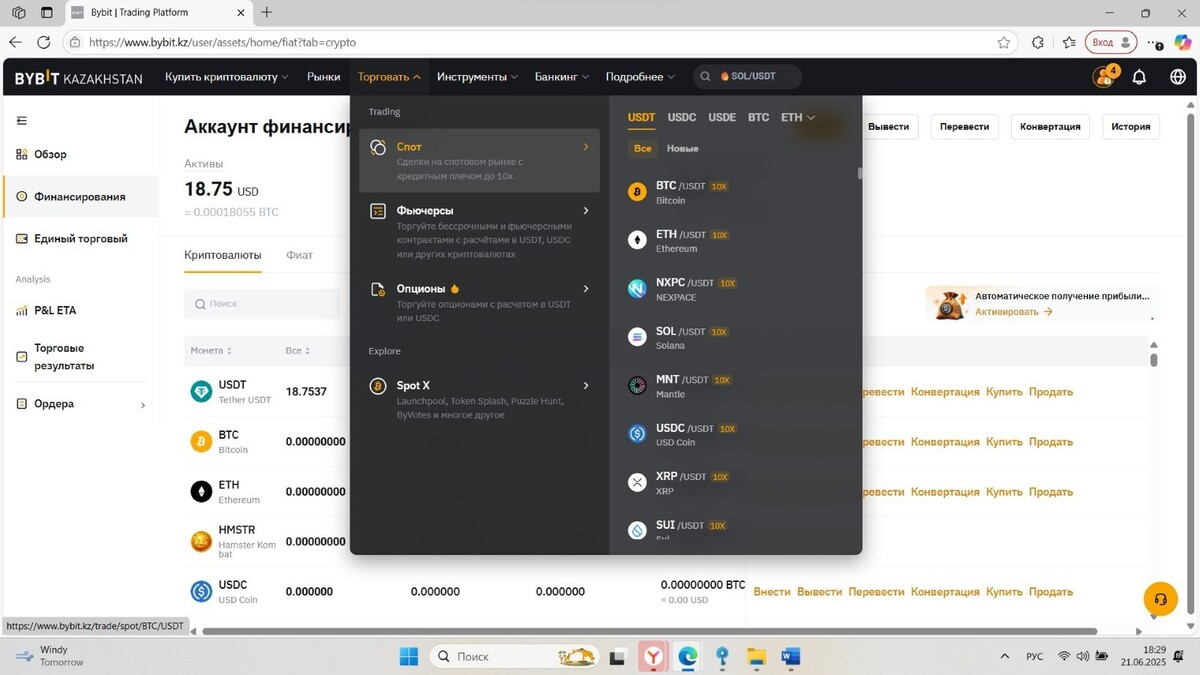Sort the table by the Все column
The height and width of the screenshot is (675, 1200).
click(298, 351)
